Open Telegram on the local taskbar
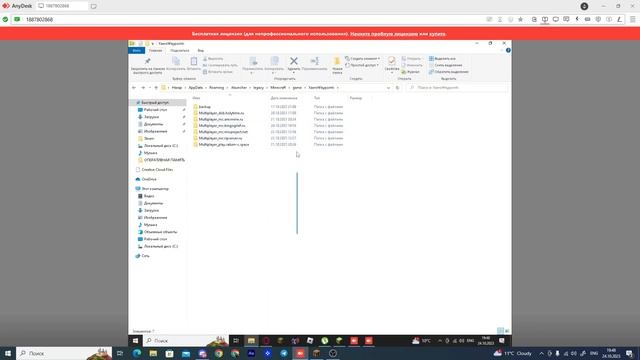640x360 pixels. click(284, 353)
